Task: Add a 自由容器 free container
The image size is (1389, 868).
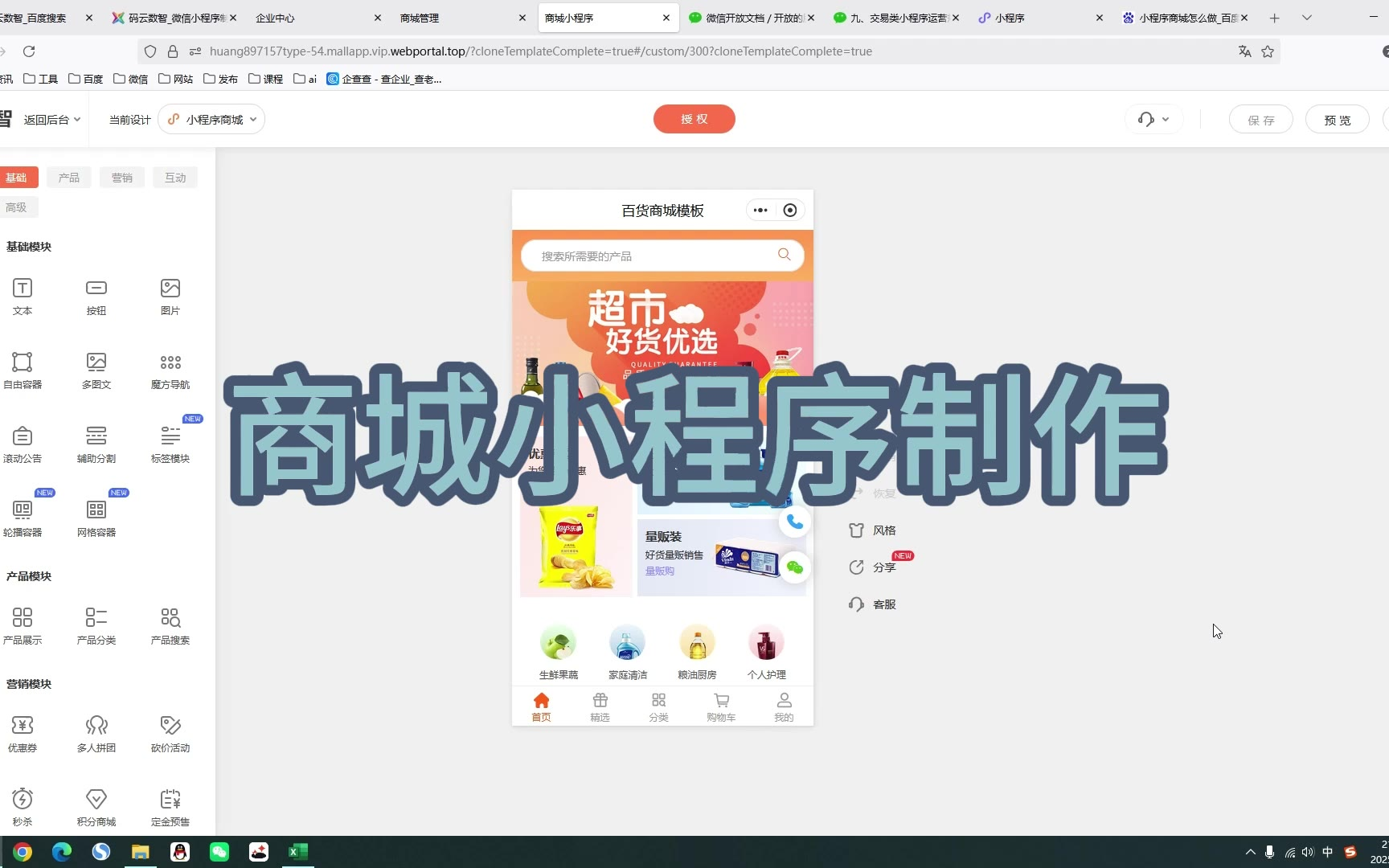Action: click(23, 371)
